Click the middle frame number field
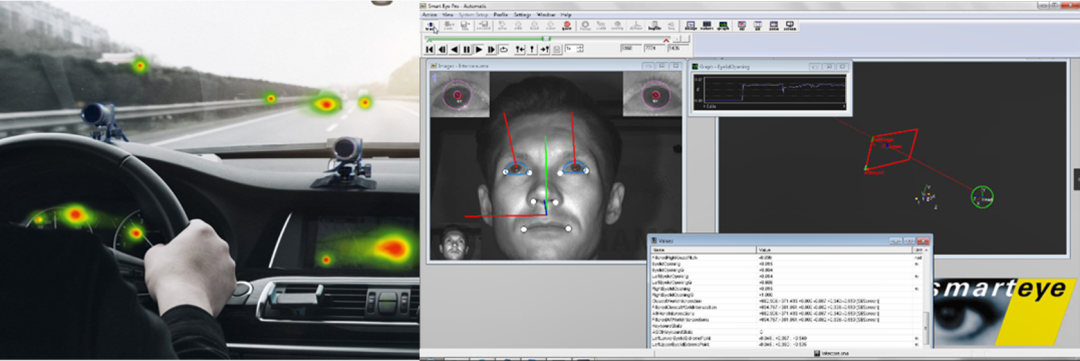Viewport: 1080px width, 361px height. coord(654,48)
